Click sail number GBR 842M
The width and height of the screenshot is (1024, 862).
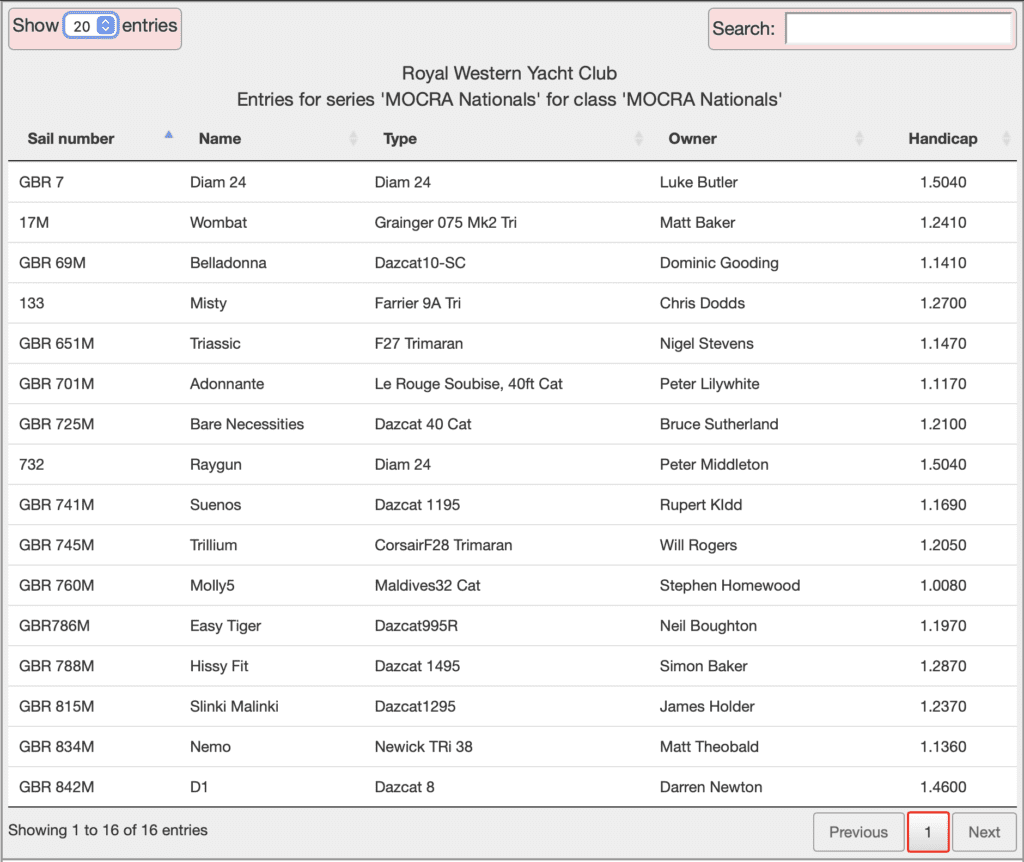(x=56, y=788)
